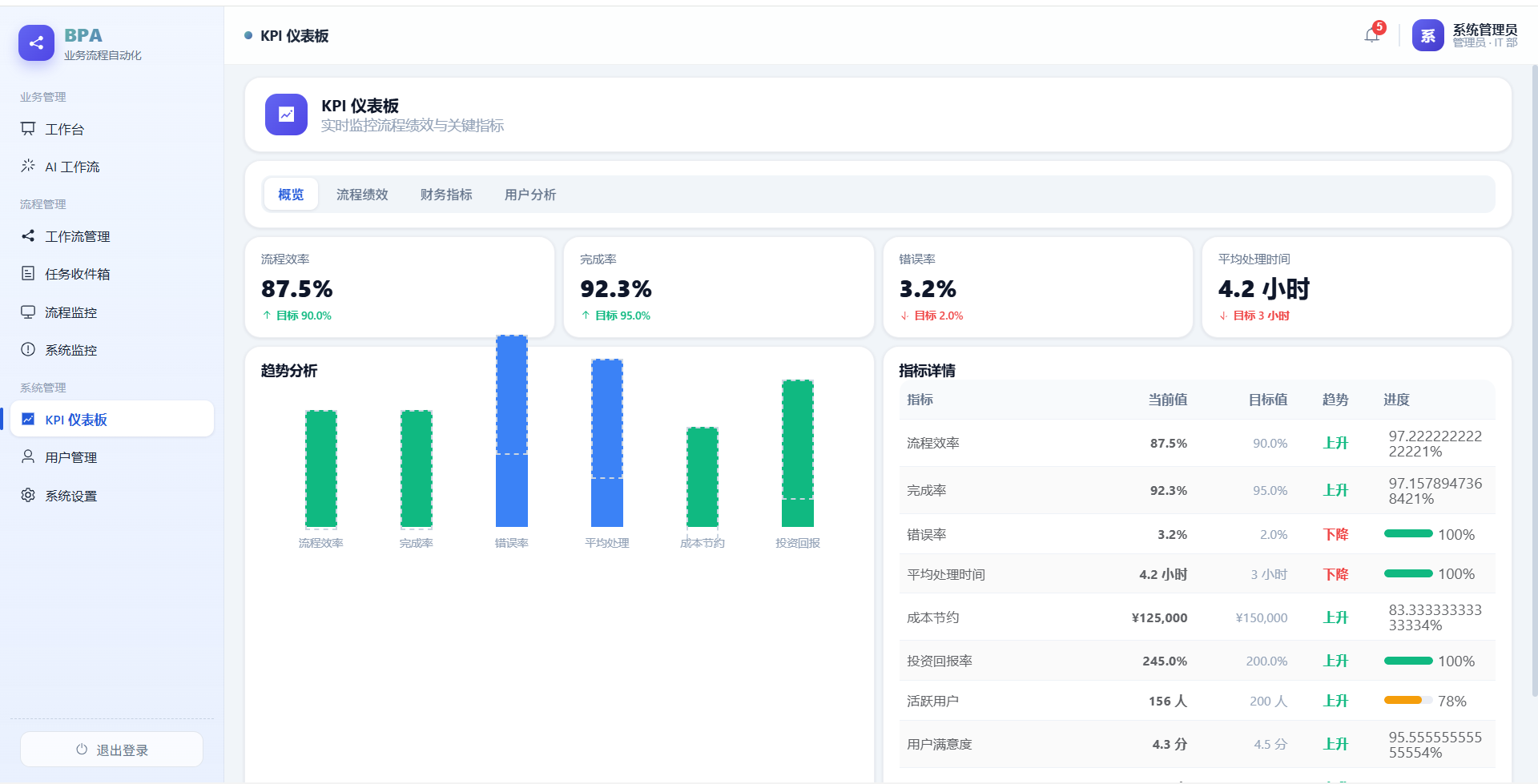Click the 完成率 green chart bar
1538x784 pixels.
pos(417,468)
